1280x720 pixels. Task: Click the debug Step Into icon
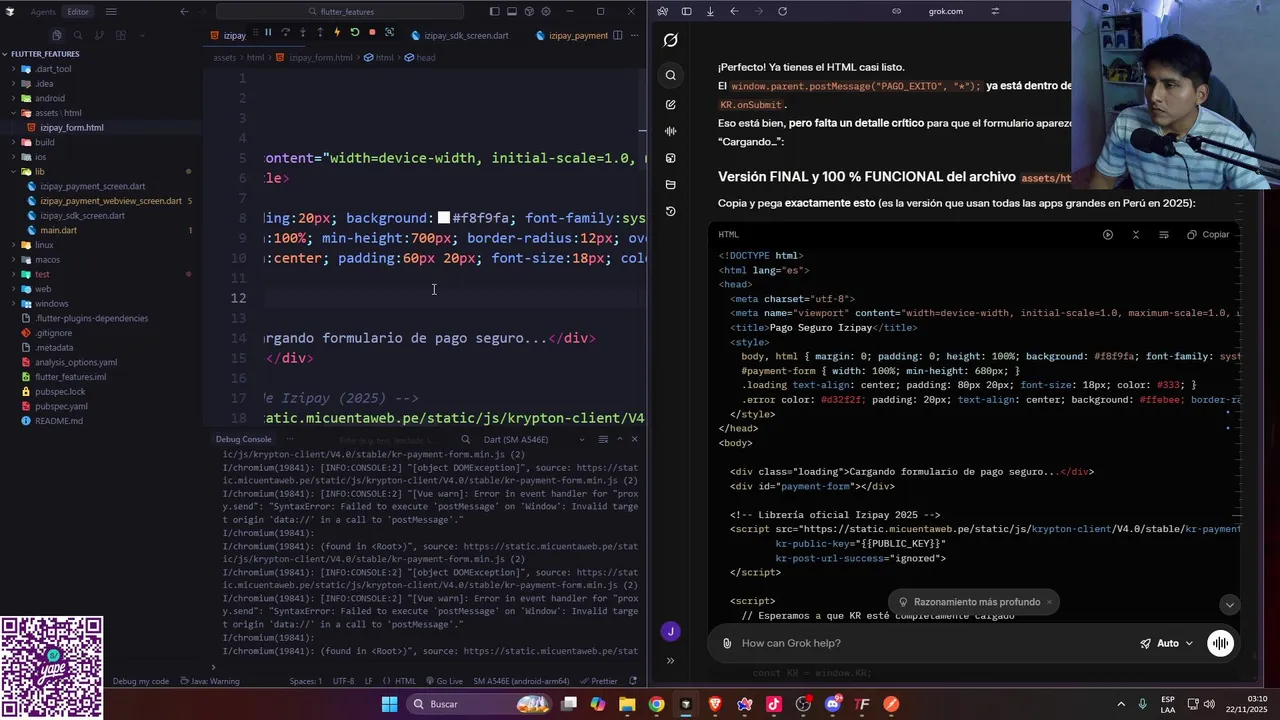pos(302,33)
